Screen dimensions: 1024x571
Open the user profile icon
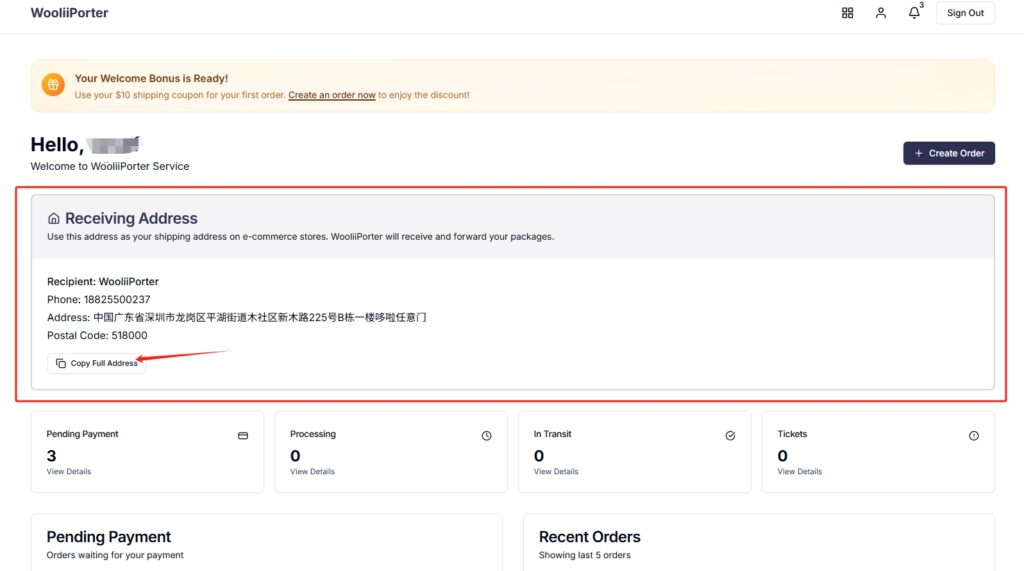880,12
